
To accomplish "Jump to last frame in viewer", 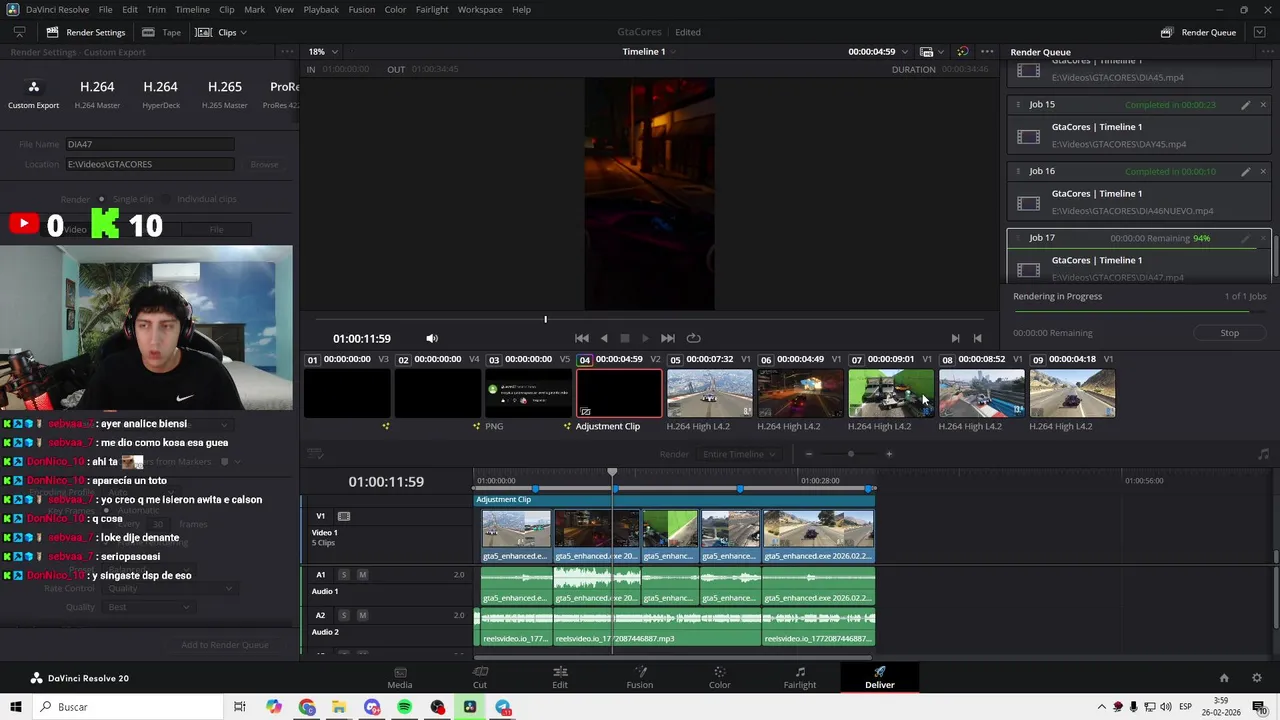I will [668, 338].
